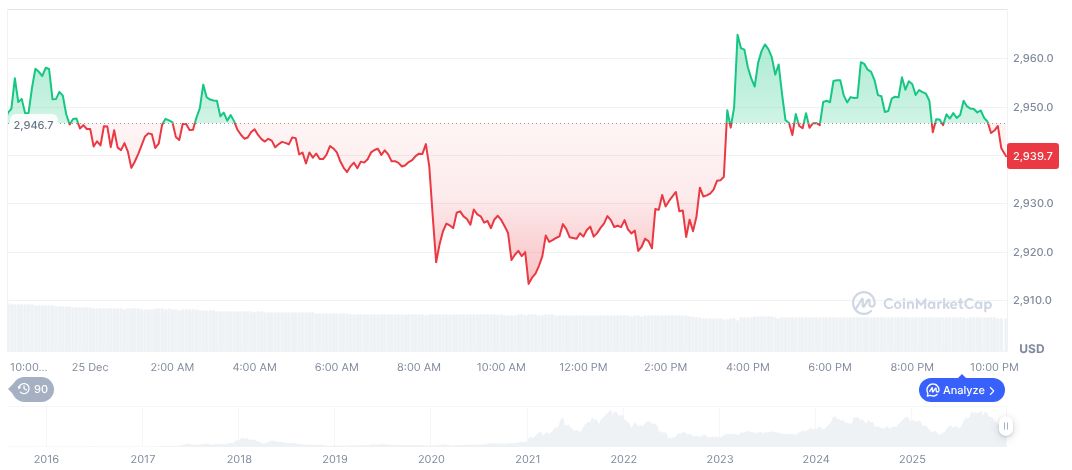The image size is (1072, 470).
Task: Select 2020 on the bottom year timeline
Action: coord(431,459)
